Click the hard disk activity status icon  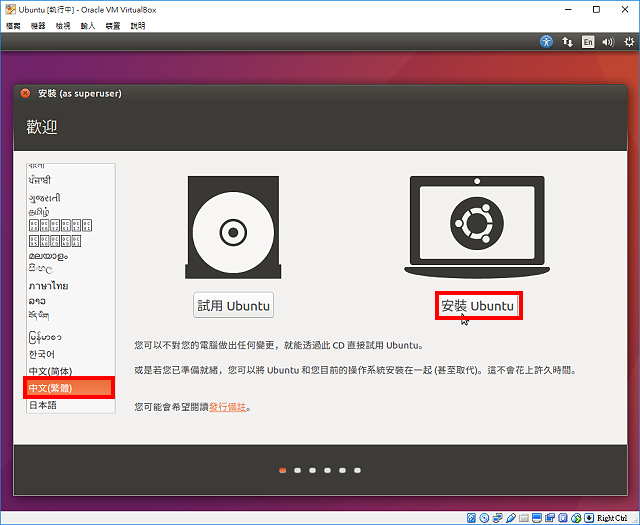[x=471, y=518]
